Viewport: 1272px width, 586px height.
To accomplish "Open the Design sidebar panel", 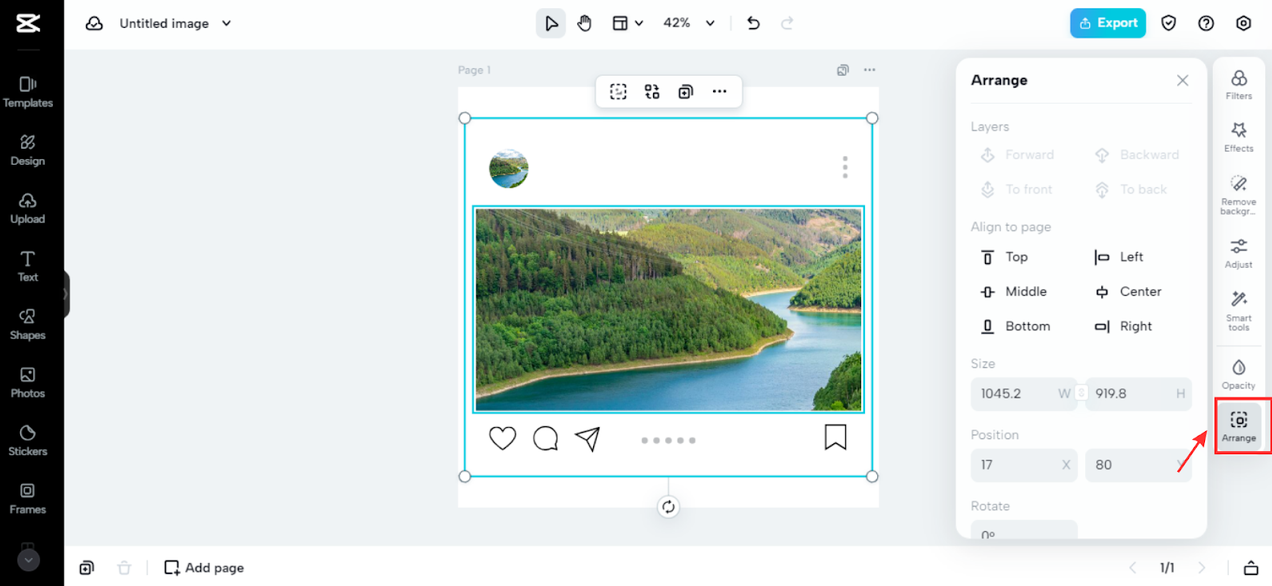I will pos(28,150).
